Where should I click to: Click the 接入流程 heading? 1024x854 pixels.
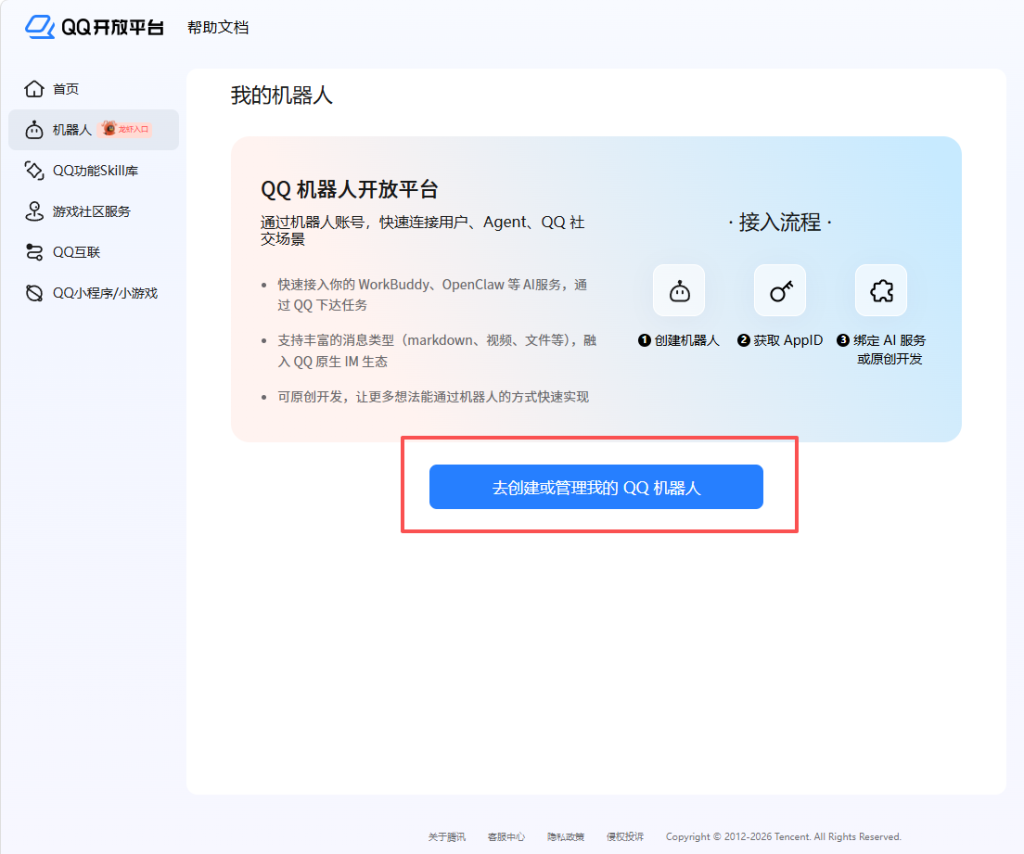(780, 223)
